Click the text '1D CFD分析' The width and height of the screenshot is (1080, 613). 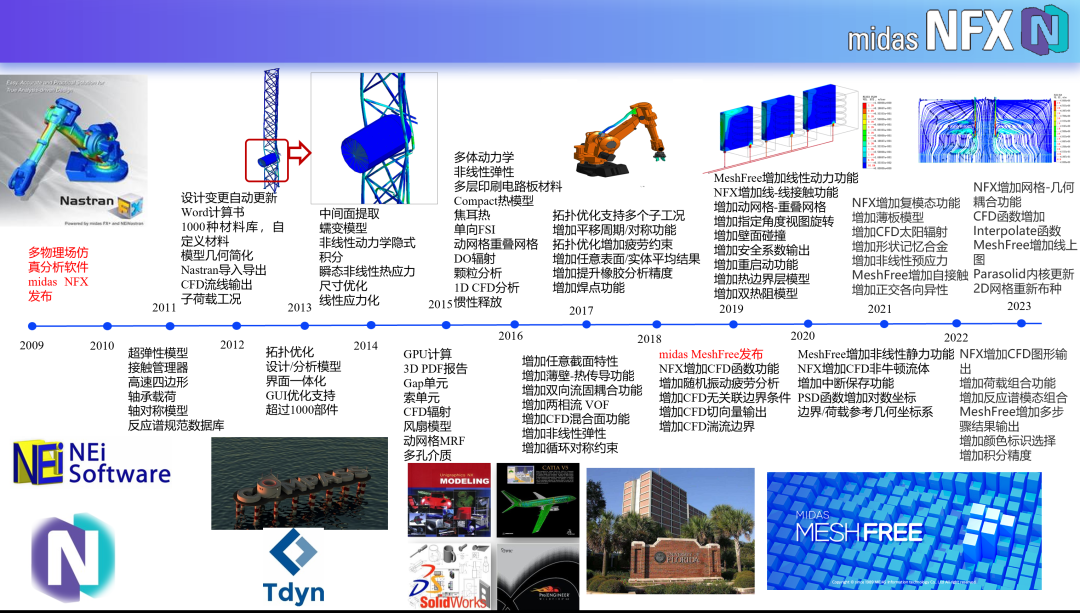[x=486, y=287]
